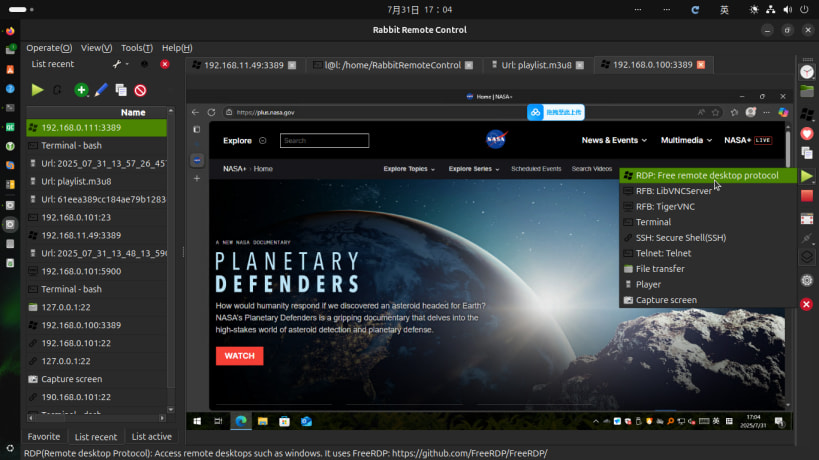This screenshot has height=460, width=819.
Task: Delete the connection with the red prohibited icon
Action: (140, 90)
